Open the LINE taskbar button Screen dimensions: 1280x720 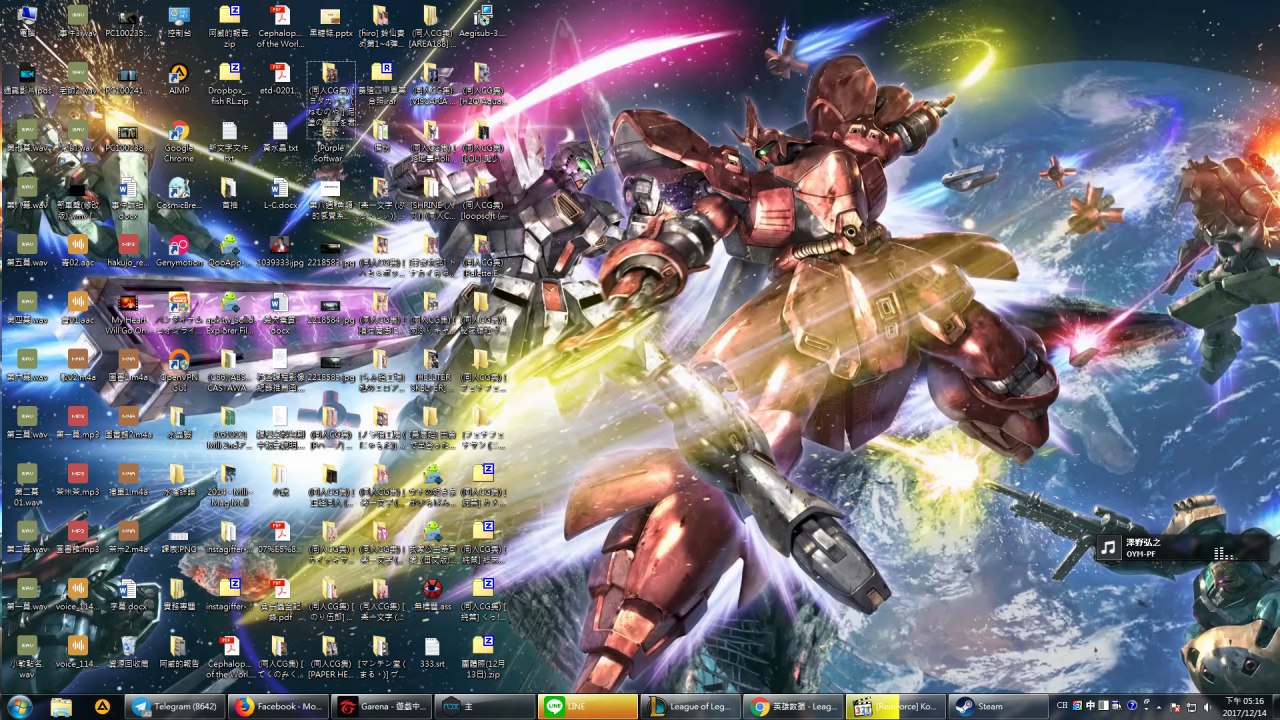click(587, 707)
